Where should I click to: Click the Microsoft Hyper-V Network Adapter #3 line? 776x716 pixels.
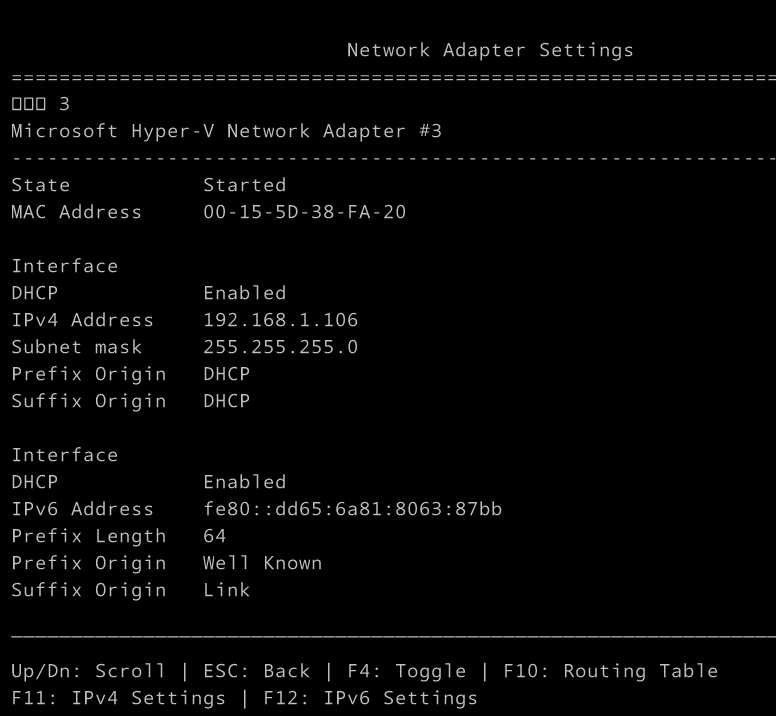(226, 131)
